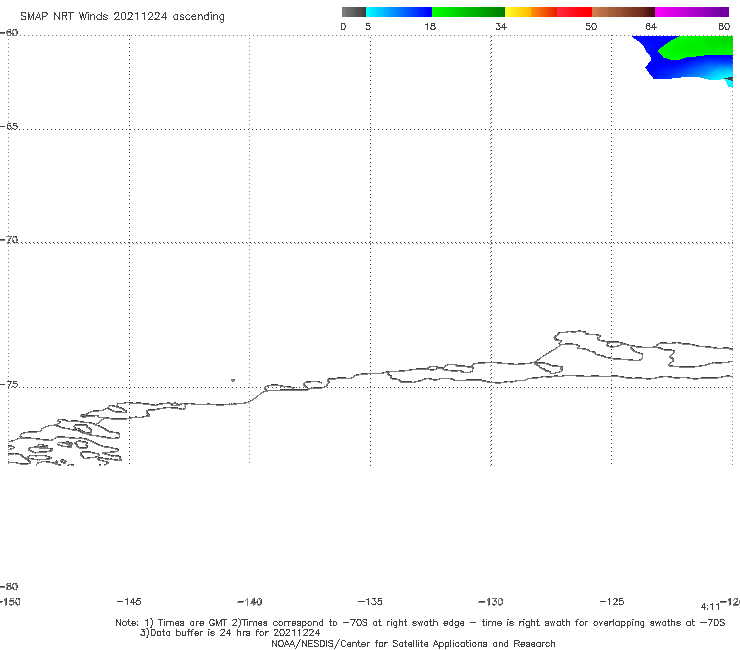Screen dimensions: 740x650
Task: Click the swath time label '4:11'
Action: coord(710,607)
